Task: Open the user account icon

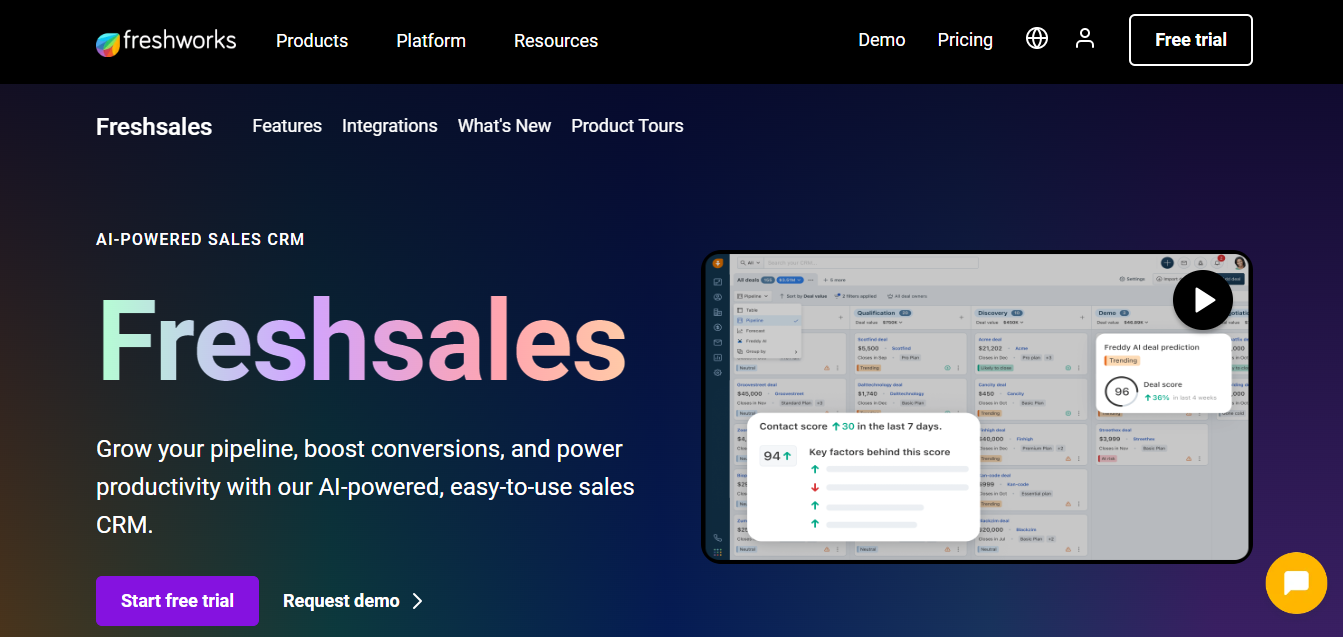Action: tap(1085, 39)
